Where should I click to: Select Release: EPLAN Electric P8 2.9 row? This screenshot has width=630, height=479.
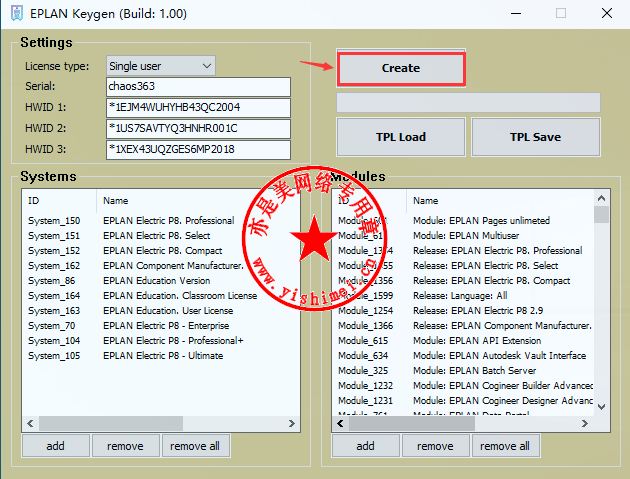pyautogui.click(x=463, y=311)
